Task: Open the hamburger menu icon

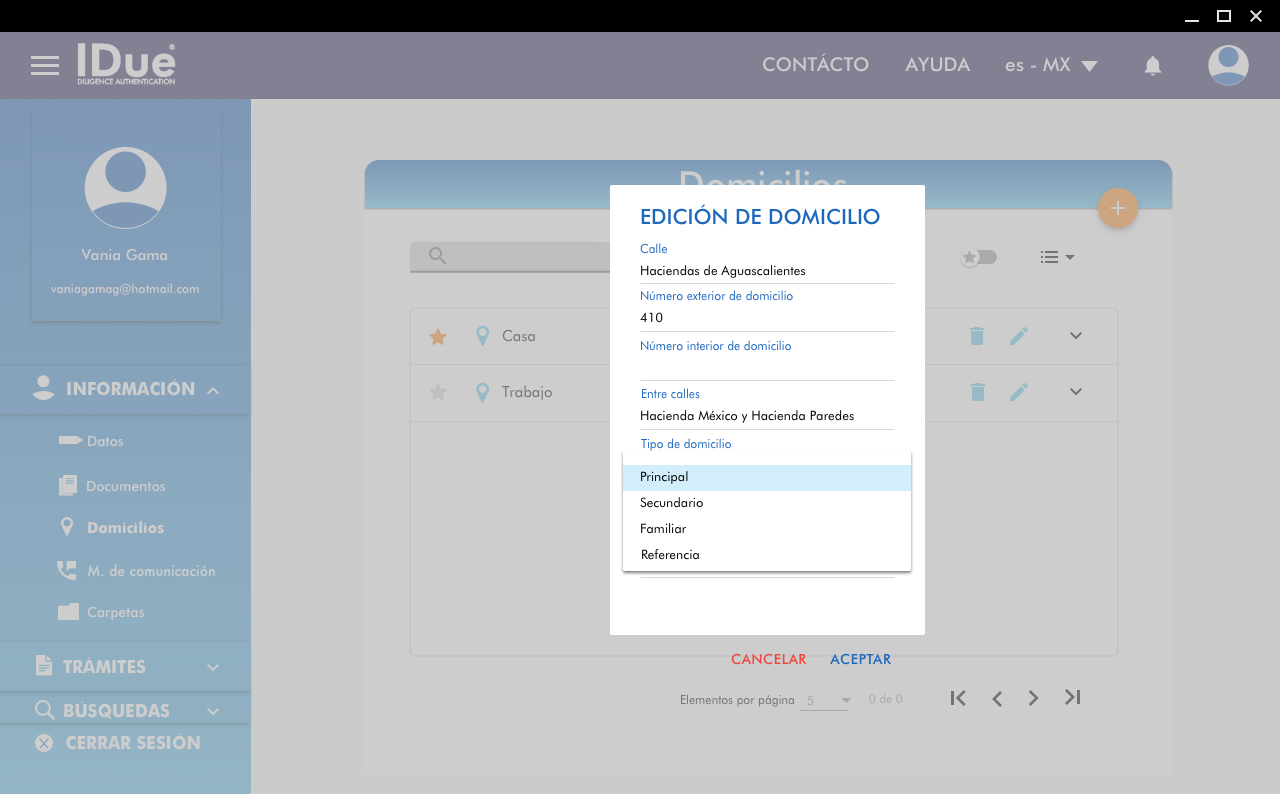Action: click(45, 66)
